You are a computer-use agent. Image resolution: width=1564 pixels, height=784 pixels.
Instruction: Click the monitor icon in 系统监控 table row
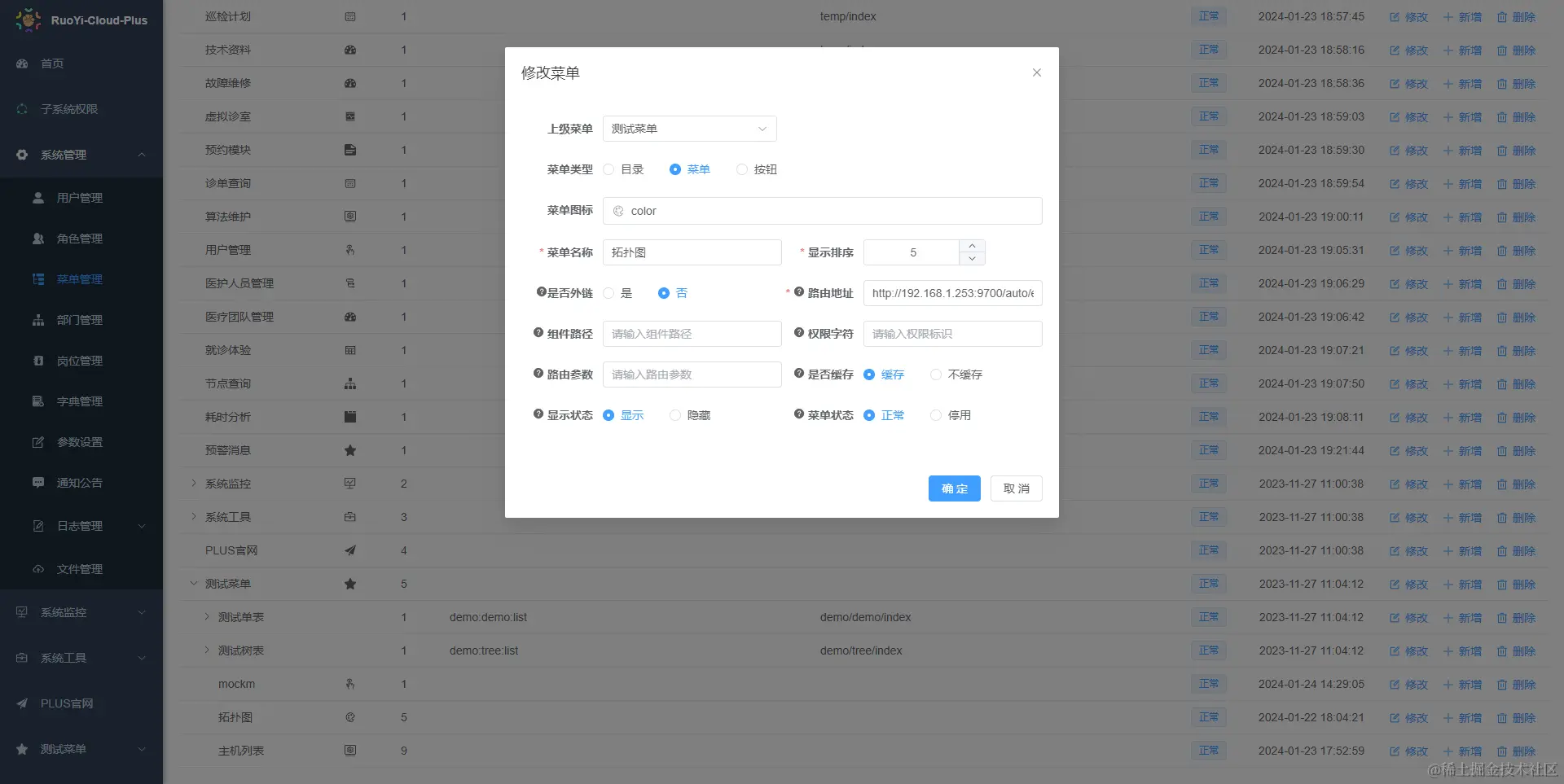click(350, 484)
